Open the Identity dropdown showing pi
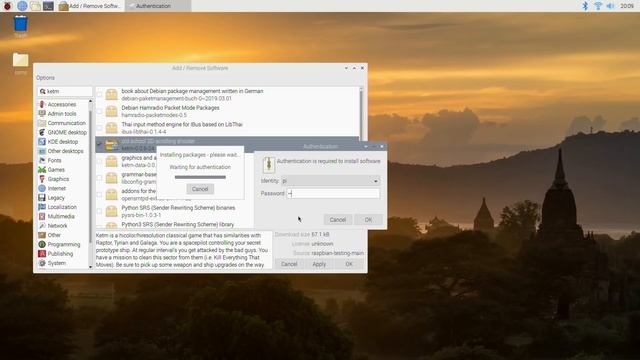Viewport: 640px width, 360px height. click(x=330, y=181)
